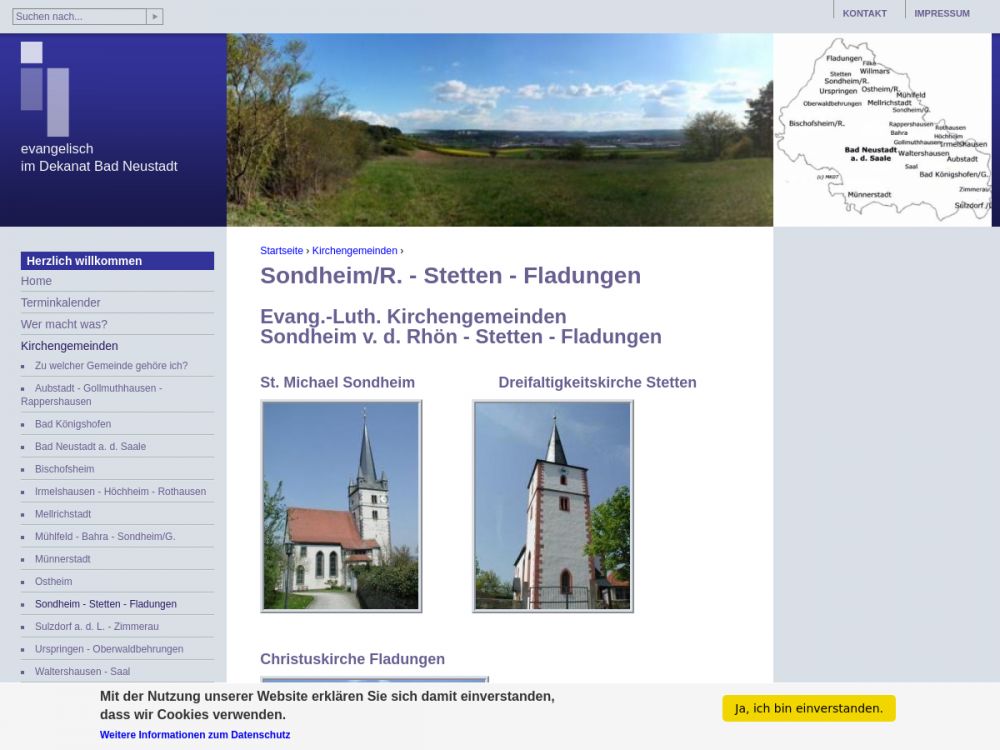Image resolution: width=1000 pixels, height=750 pixels.
Task: Select Mellrichstadt in the parish list
Action: tap(63, 514)
